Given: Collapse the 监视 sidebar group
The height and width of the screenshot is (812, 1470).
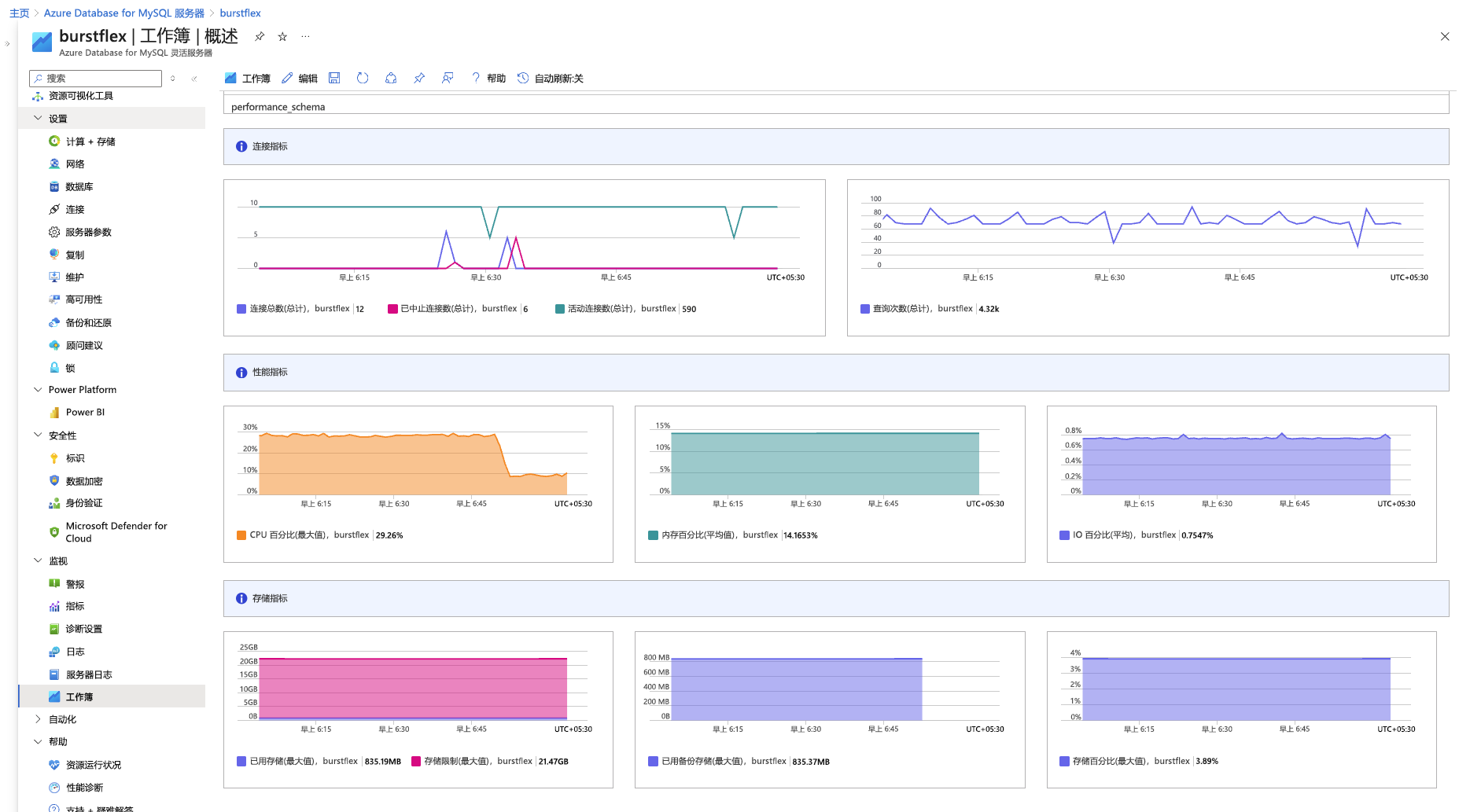Looking at the screenshot, I should [x=38, y=560].
